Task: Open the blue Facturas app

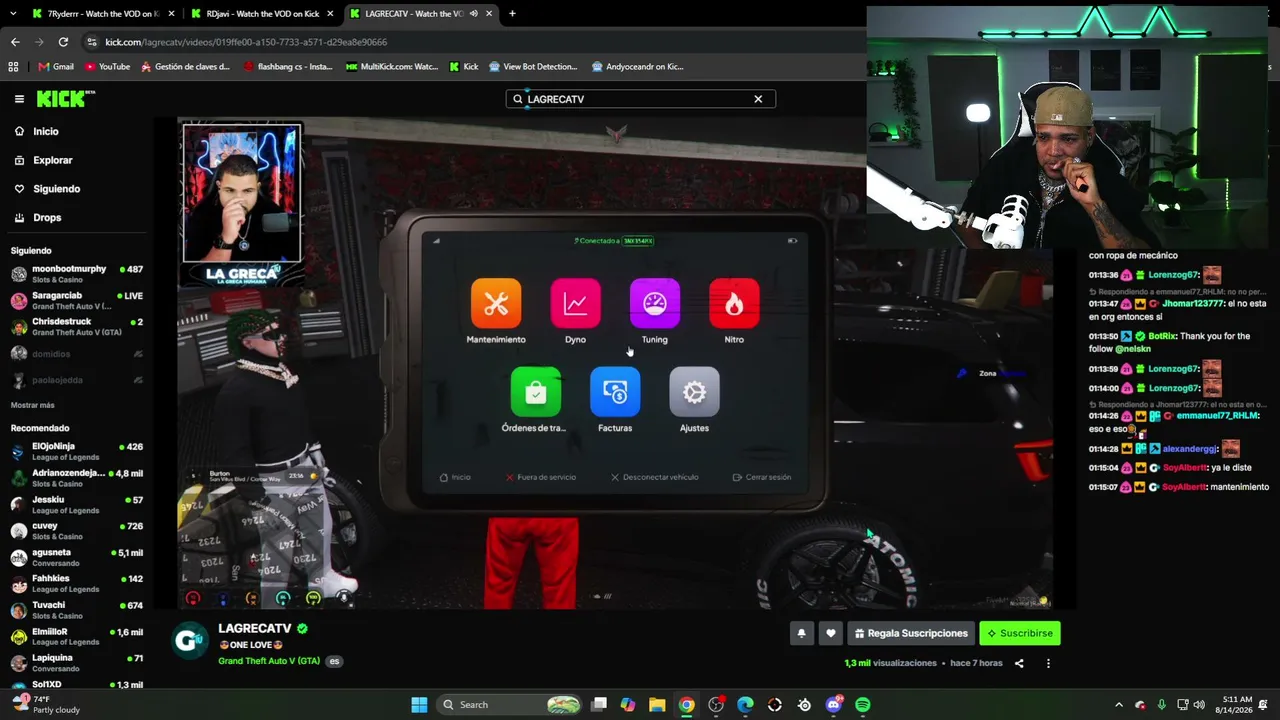Action: (x=615, y=392)
